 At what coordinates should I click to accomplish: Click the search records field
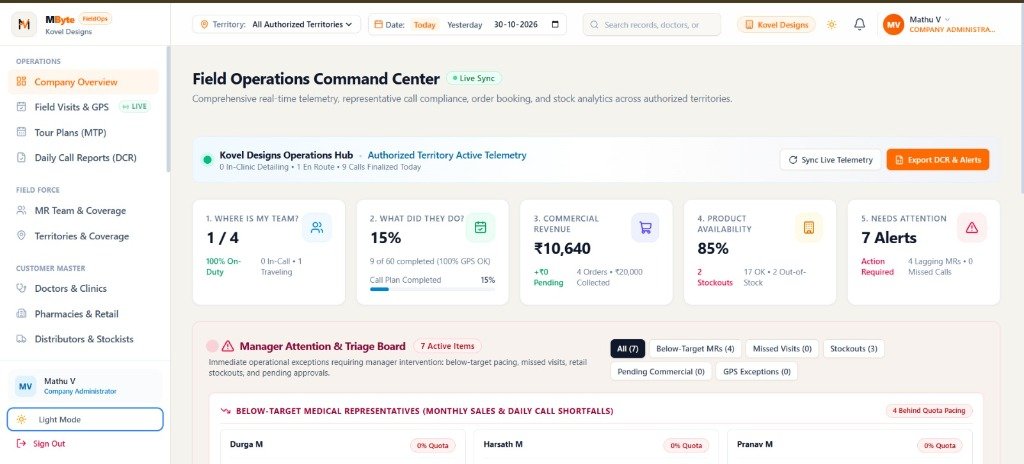652,25
